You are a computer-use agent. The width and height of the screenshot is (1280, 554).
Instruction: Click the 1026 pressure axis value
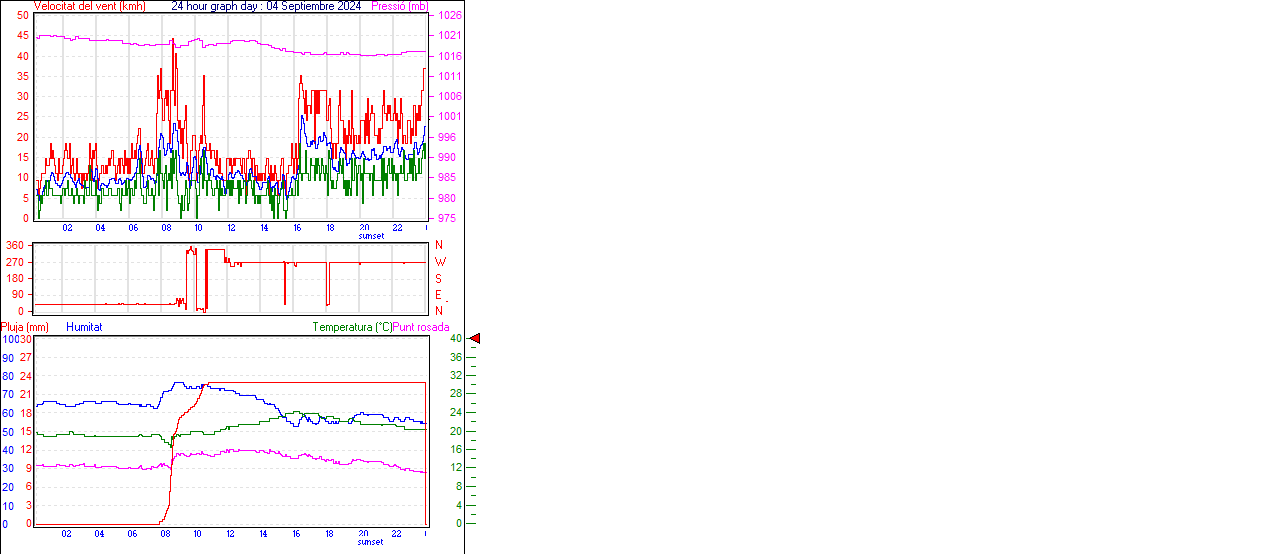tap(449, 16)
